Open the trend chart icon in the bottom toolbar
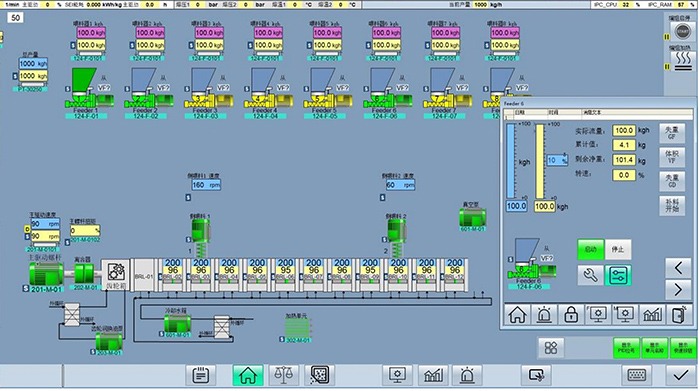The width and height of the screenshot is (700, 391). (433, 375)
